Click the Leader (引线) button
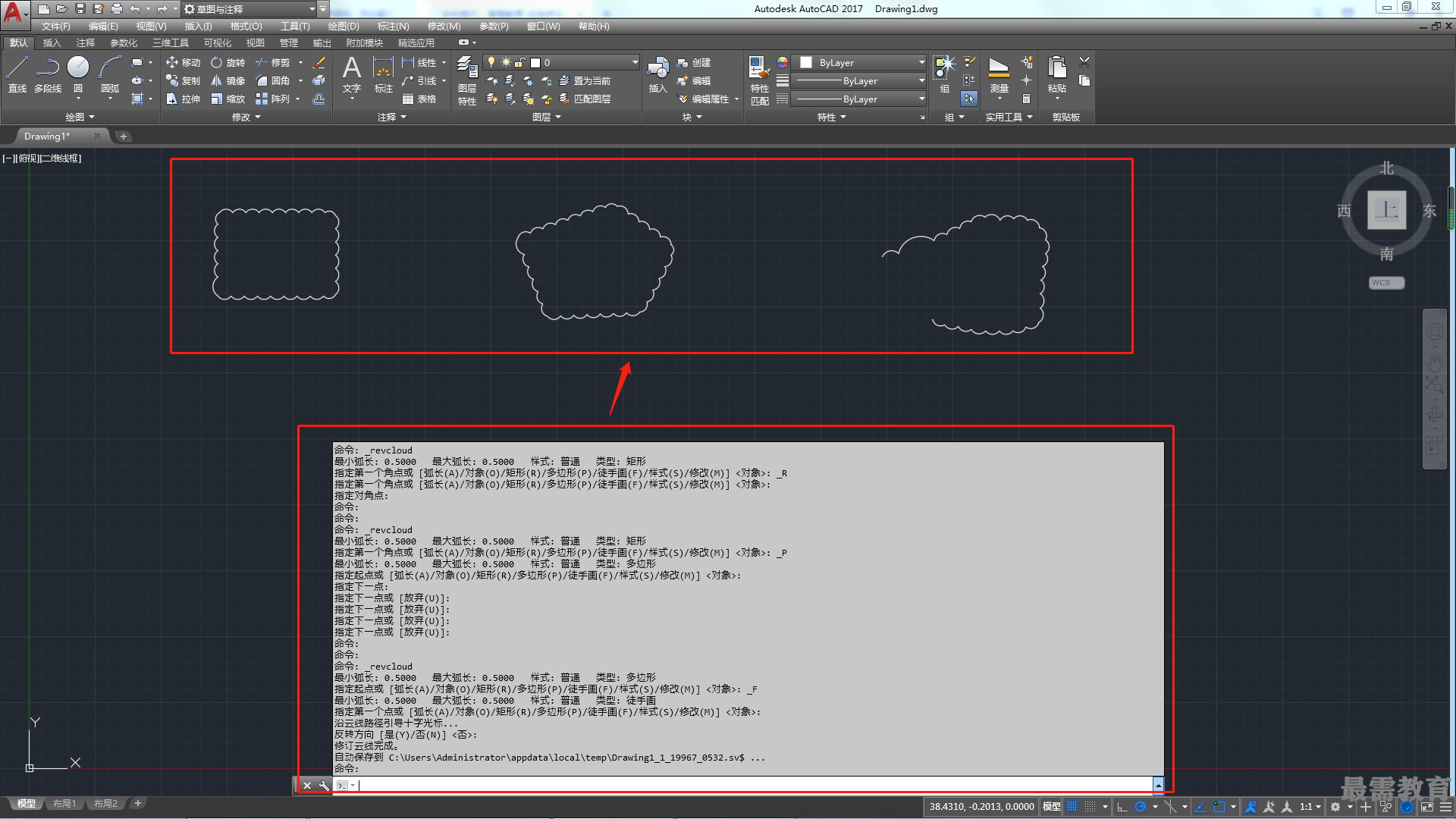This screenshot has width=1456, height=819. (419, 80)
